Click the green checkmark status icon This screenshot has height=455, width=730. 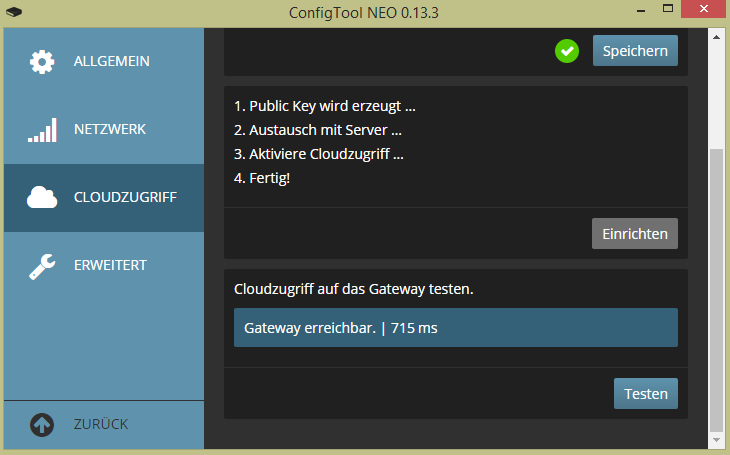(x=567, y=50)
